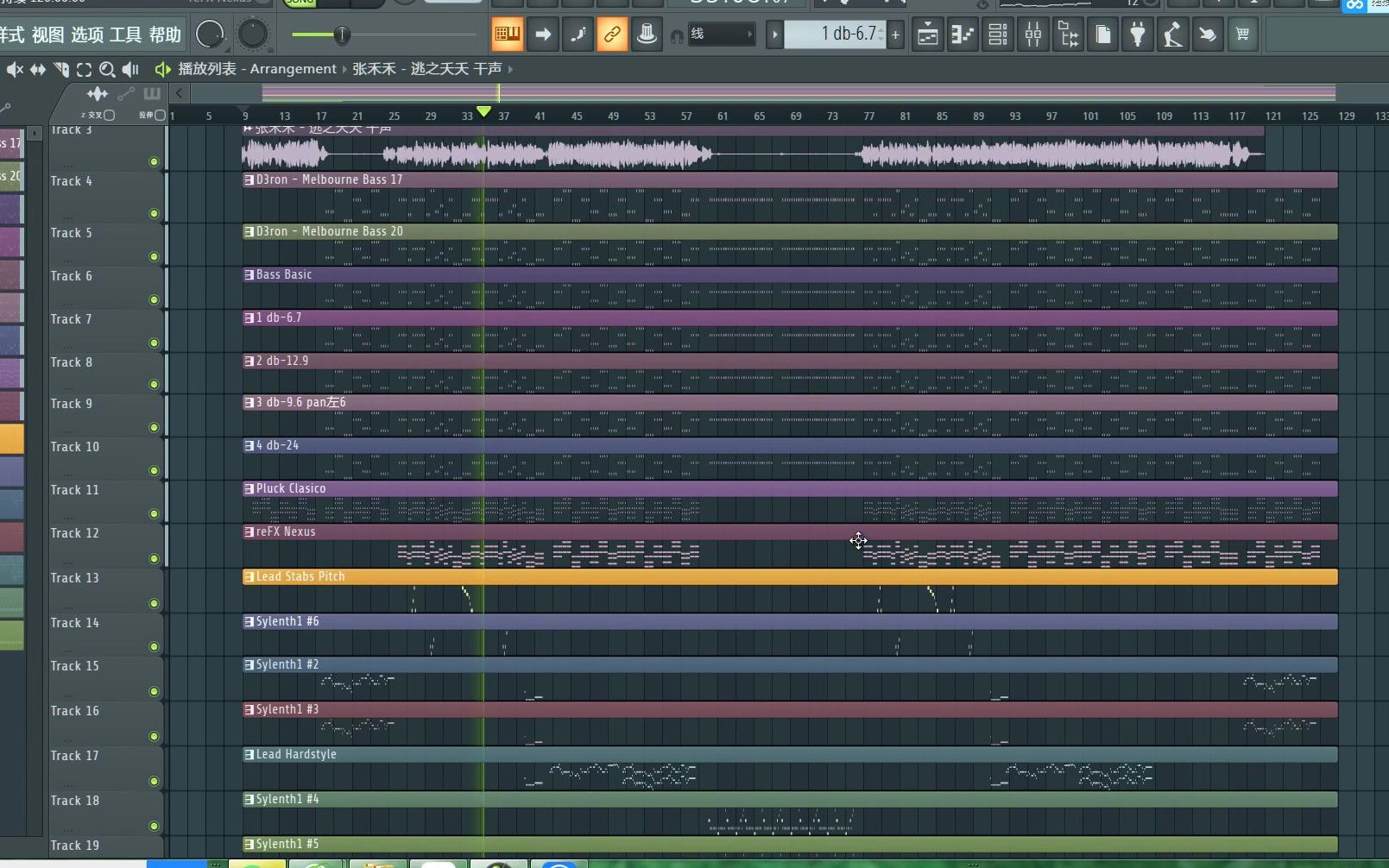Open Lead Stabs Pitch clip menu icon
Viewport: 1389px width, 868px height.
[249, 577]
